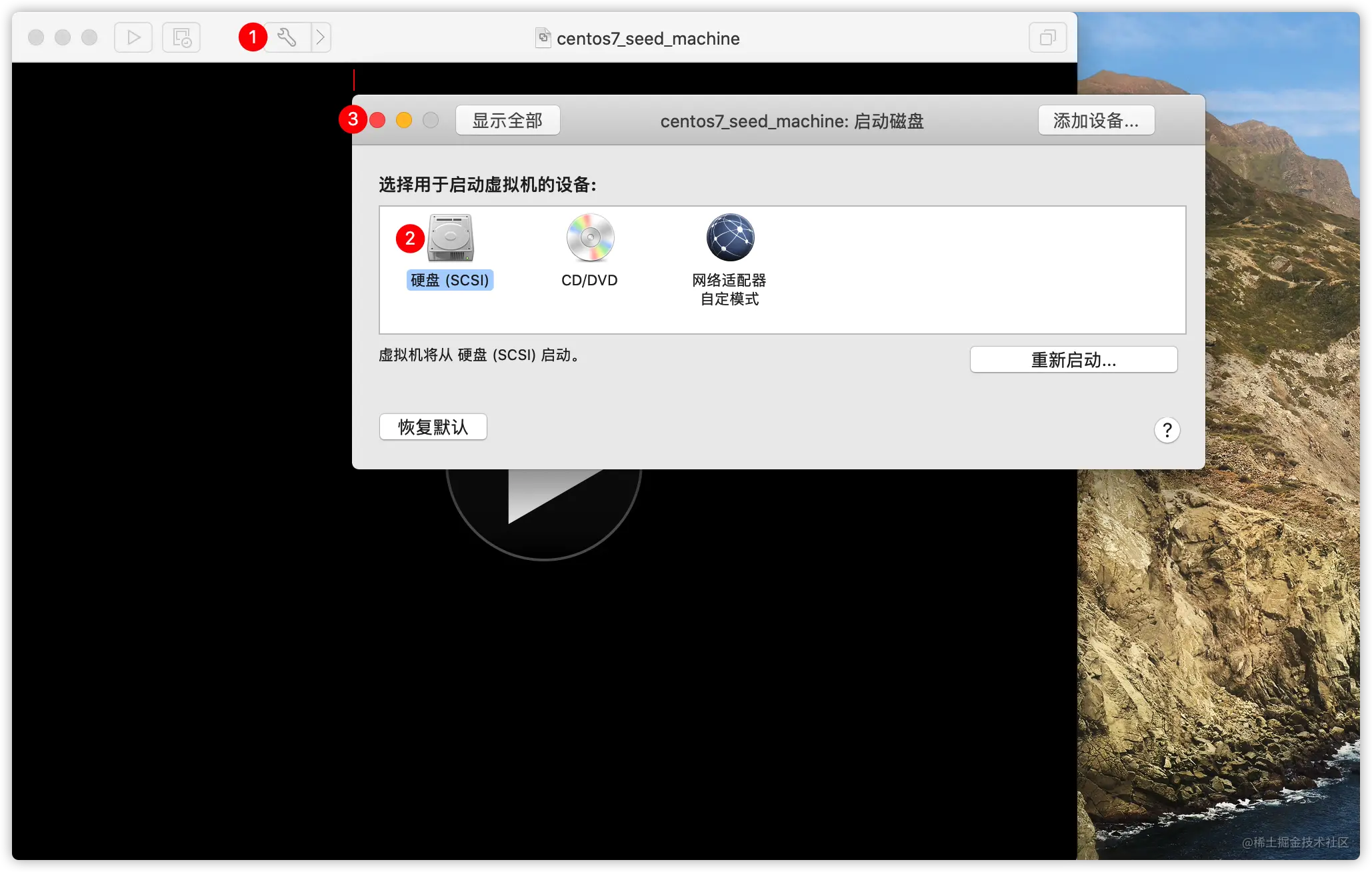The image size is (1372, 872).
Task: Minimize the startup disk window (yellow button)
Action: (x=404, y=120)
